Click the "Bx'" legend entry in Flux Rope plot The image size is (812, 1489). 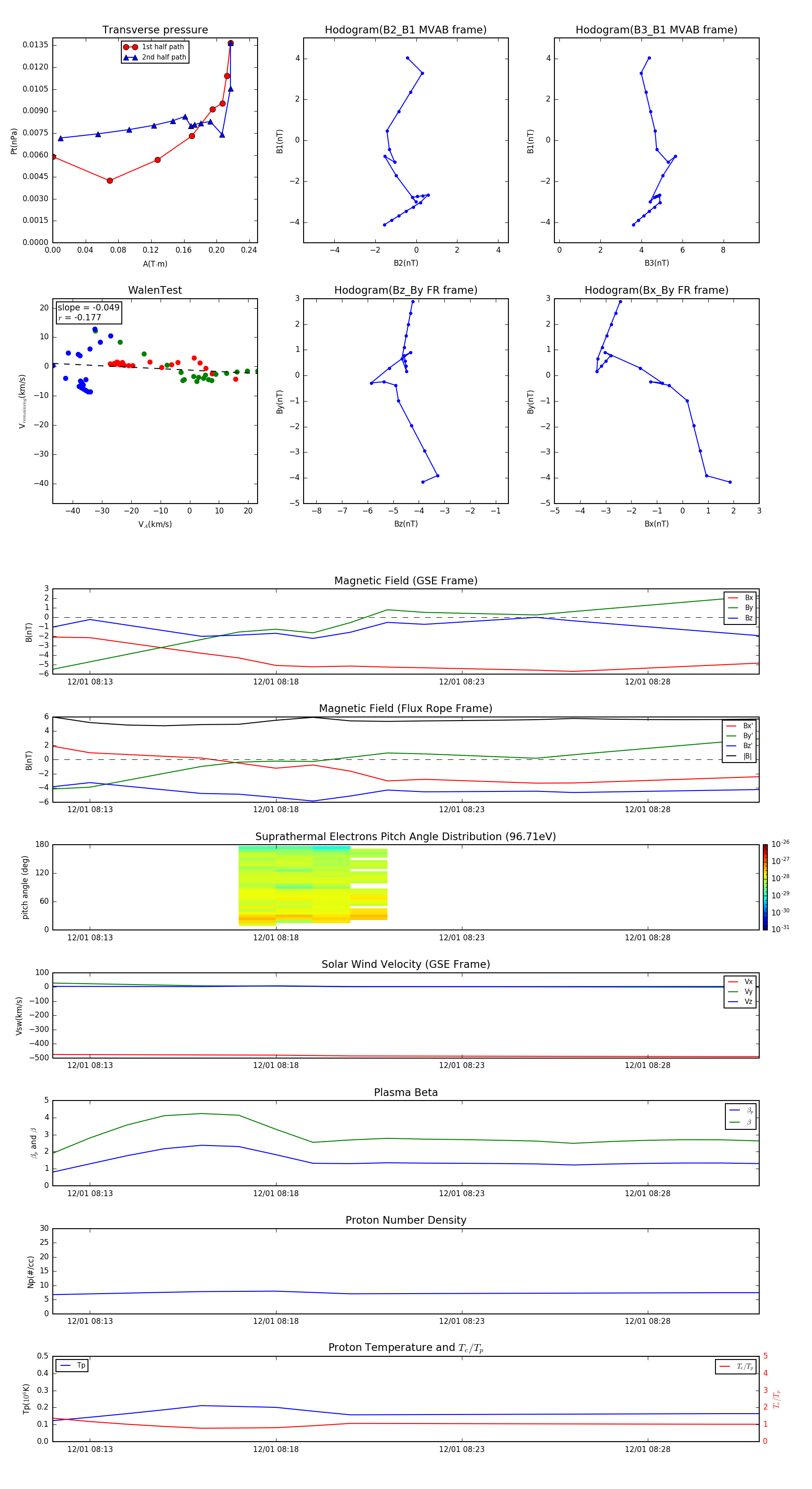point(739,726)
